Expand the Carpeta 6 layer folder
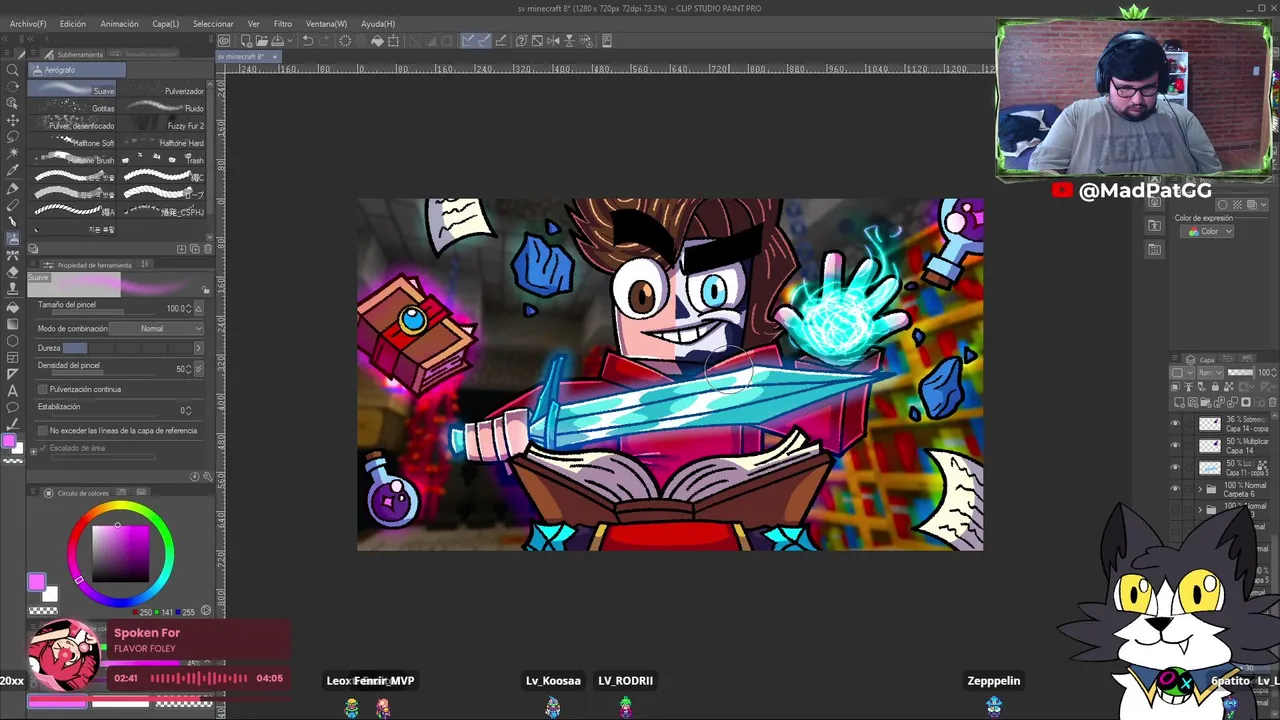 (1200, 489)
